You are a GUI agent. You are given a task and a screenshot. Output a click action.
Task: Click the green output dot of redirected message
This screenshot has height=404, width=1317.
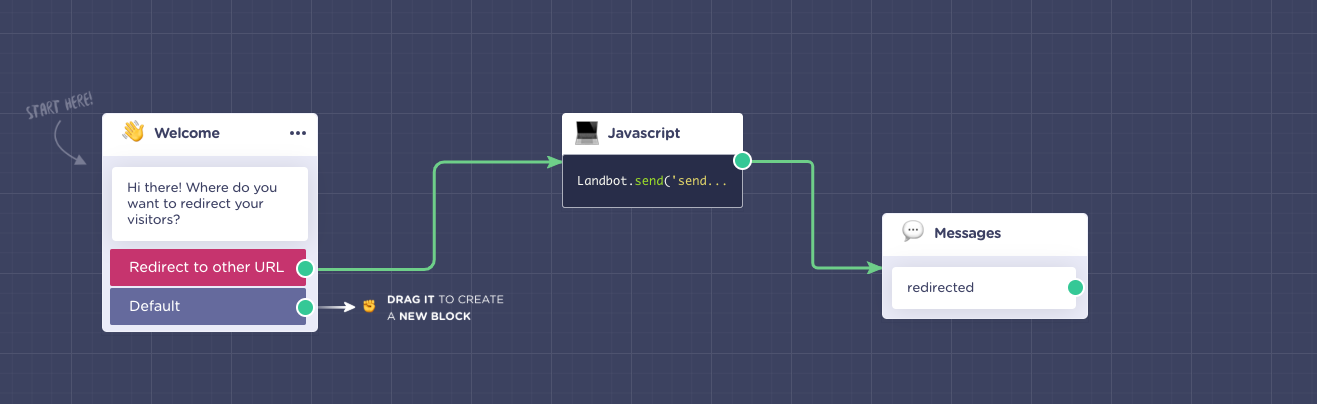(x=1075, y=288)
